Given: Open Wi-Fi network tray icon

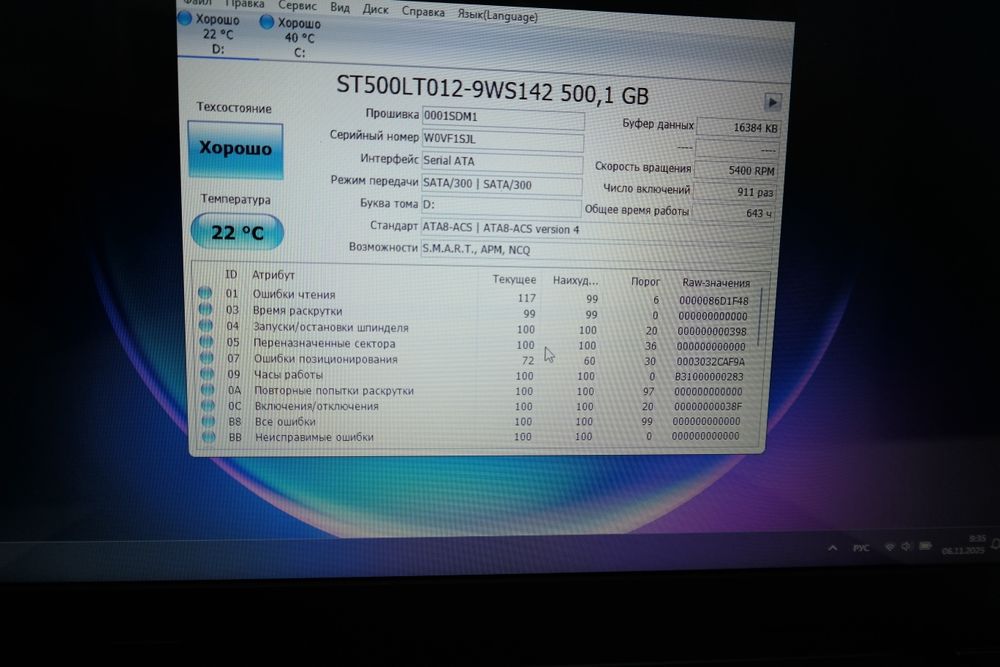Looking at the screenshot, I should pos(889,547).
